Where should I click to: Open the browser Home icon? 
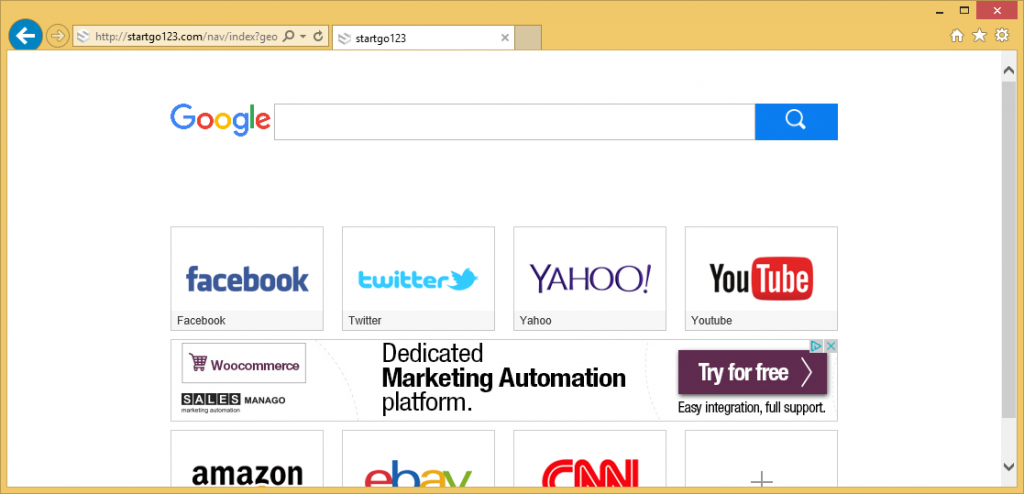[x=956, y=36]
